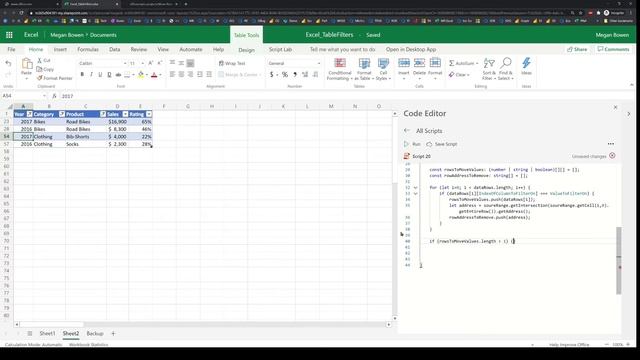Open Conditional Formatting menu
The height and width of the screenshot is (360, 640).
click(x=339, y=69)
